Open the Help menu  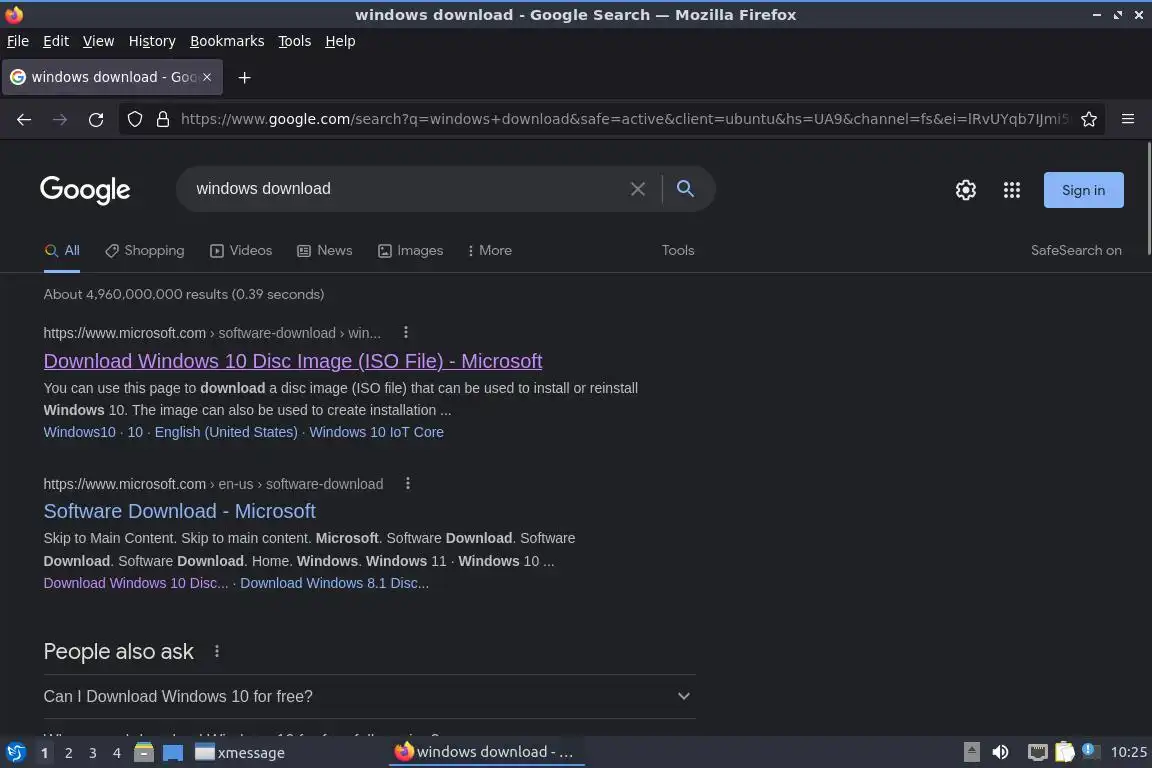click(x=340, y=41)
